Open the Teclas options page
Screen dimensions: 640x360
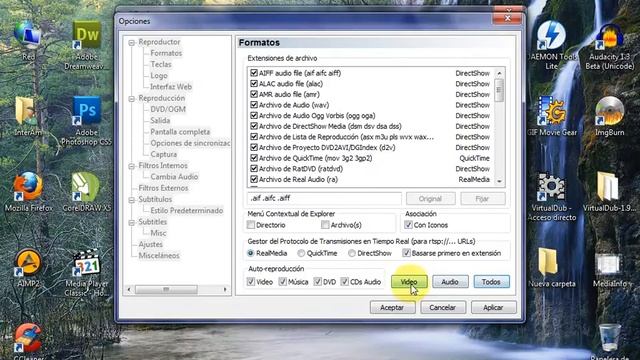coord(161,64)
